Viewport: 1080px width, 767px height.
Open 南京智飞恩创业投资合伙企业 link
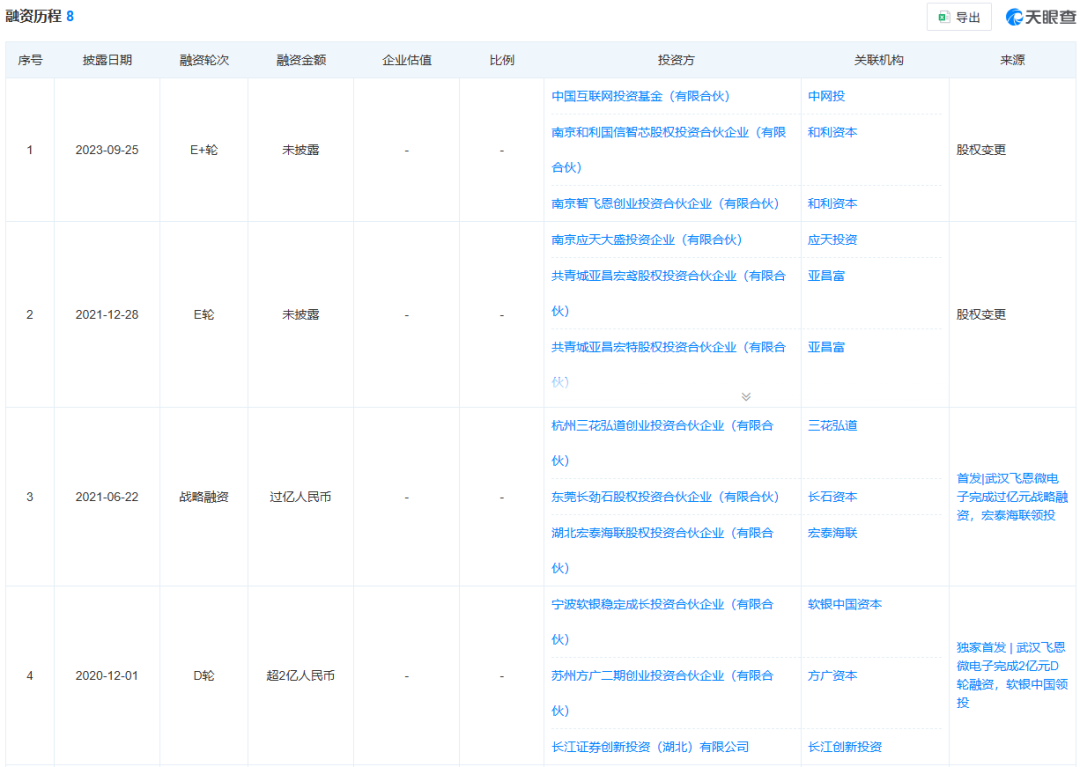coord(665,204)
